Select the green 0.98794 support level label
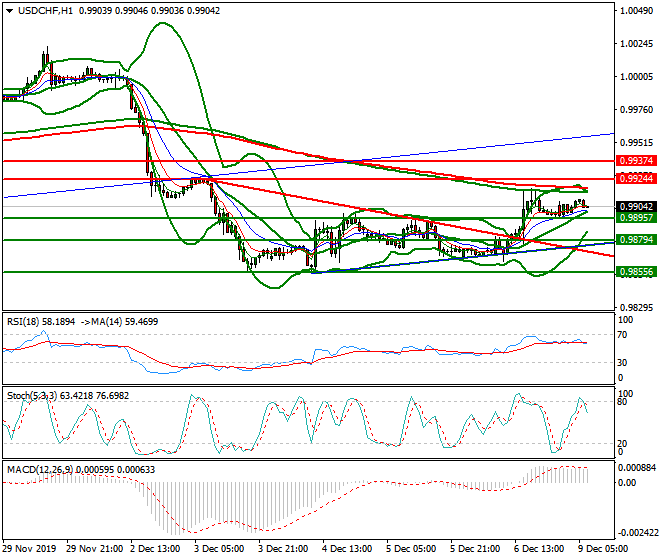This screenshot has width=660, height=560. coord(636,240)
